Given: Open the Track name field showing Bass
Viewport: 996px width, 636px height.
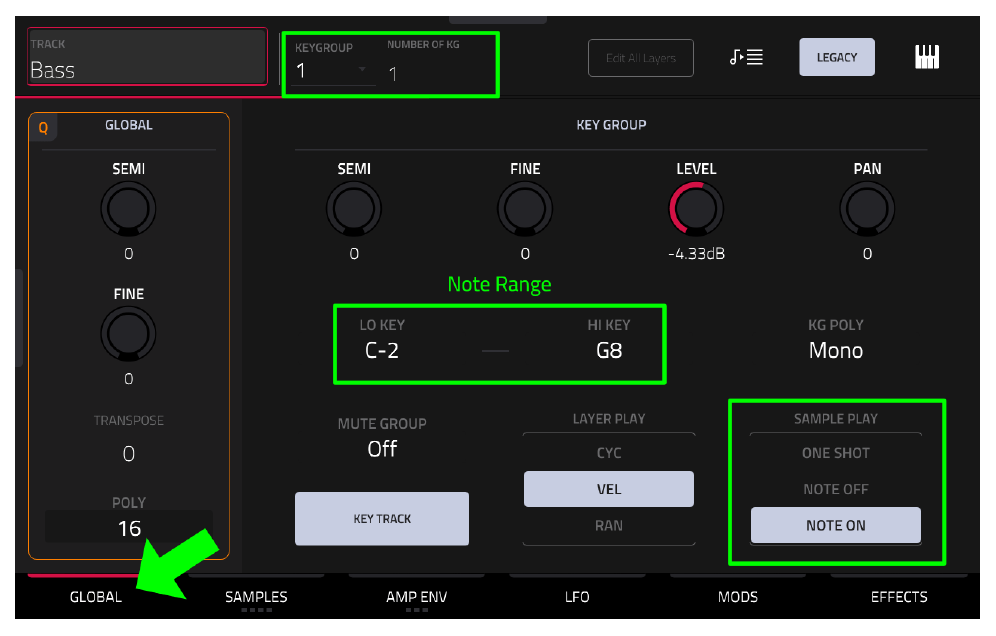Looking at the screenshot, I should coord(147,57).
